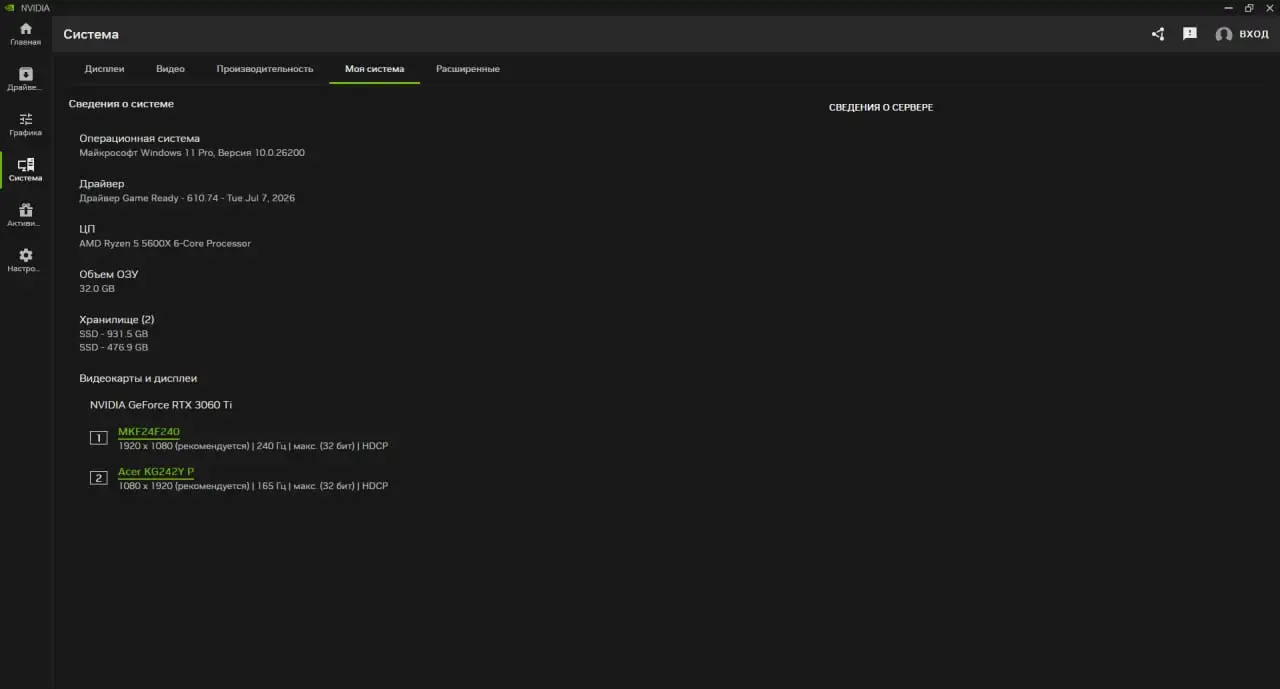Click the share icon in header
Image resolution: width=1280 pixels, height=689 pixels.
click(1158, 34)
